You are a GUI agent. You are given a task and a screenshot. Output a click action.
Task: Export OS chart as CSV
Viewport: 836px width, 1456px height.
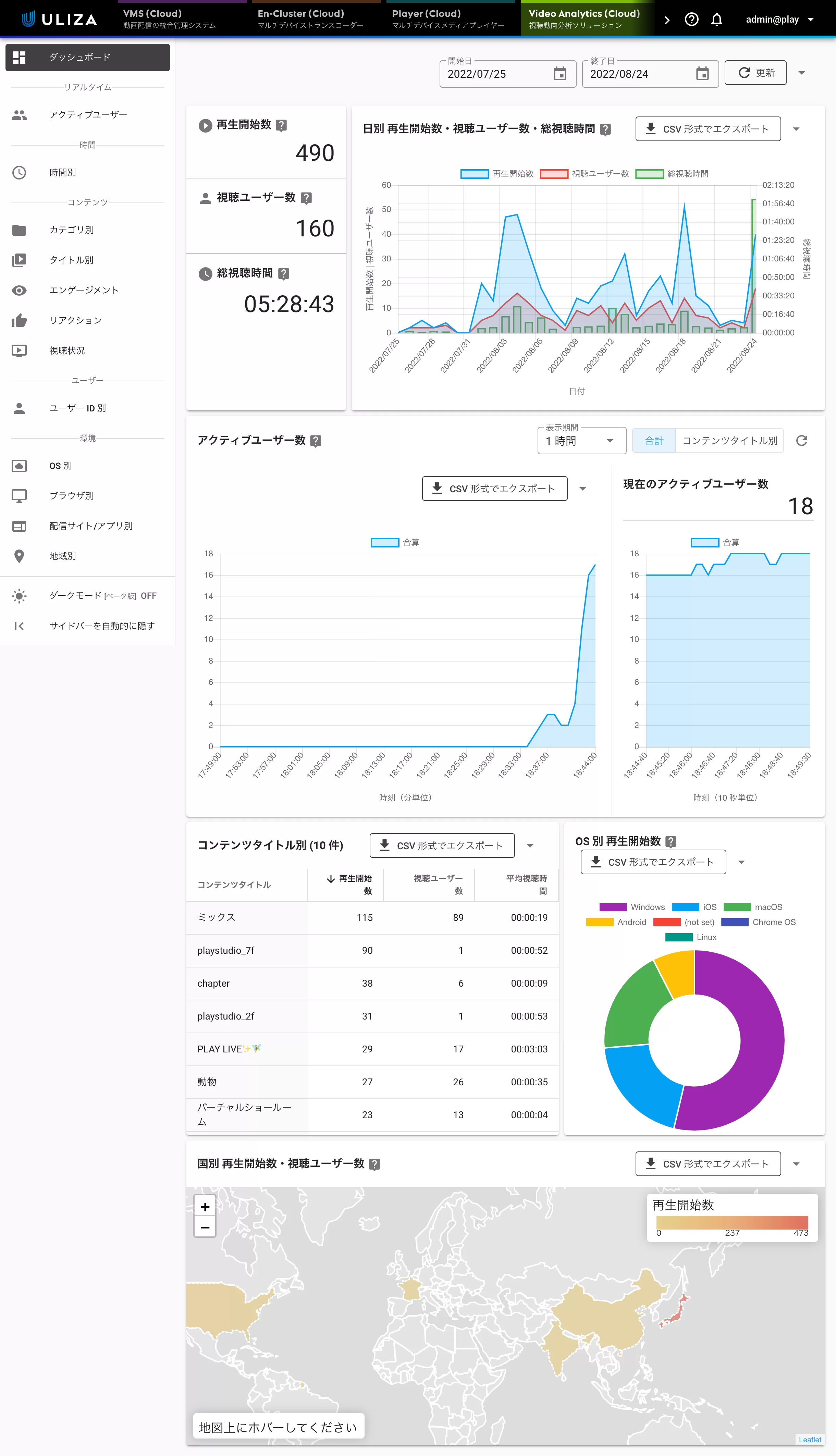653,862
